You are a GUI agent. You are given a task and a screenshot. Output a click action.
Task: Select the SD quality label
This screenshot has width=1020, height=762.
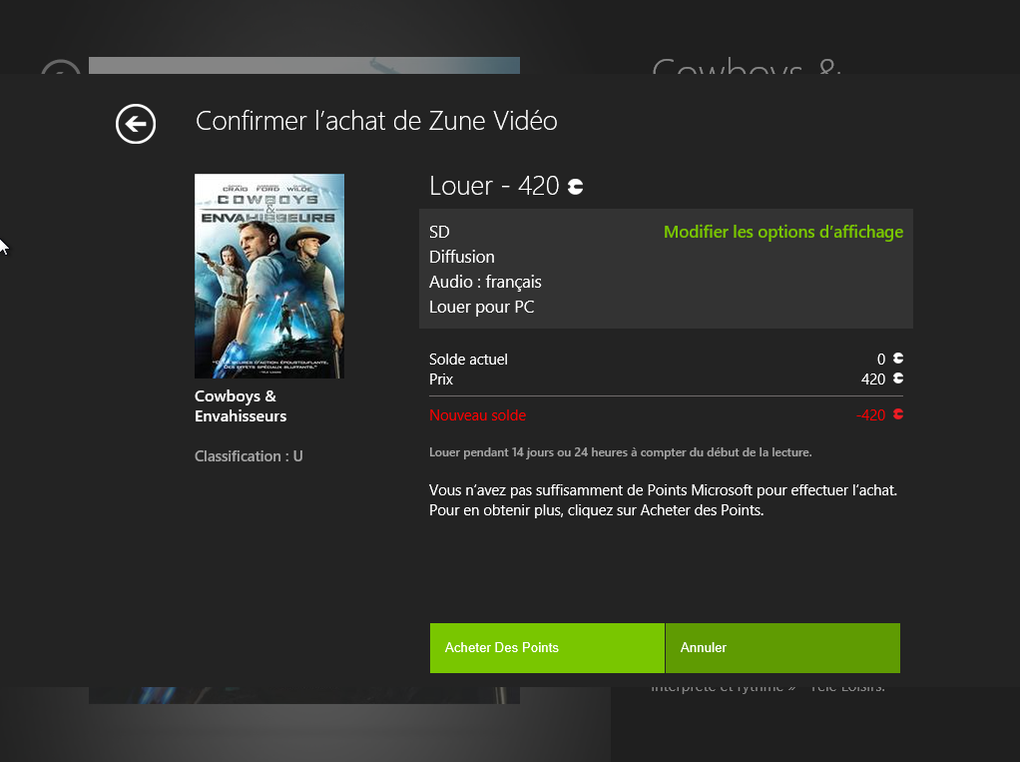(x=439, y=231)
